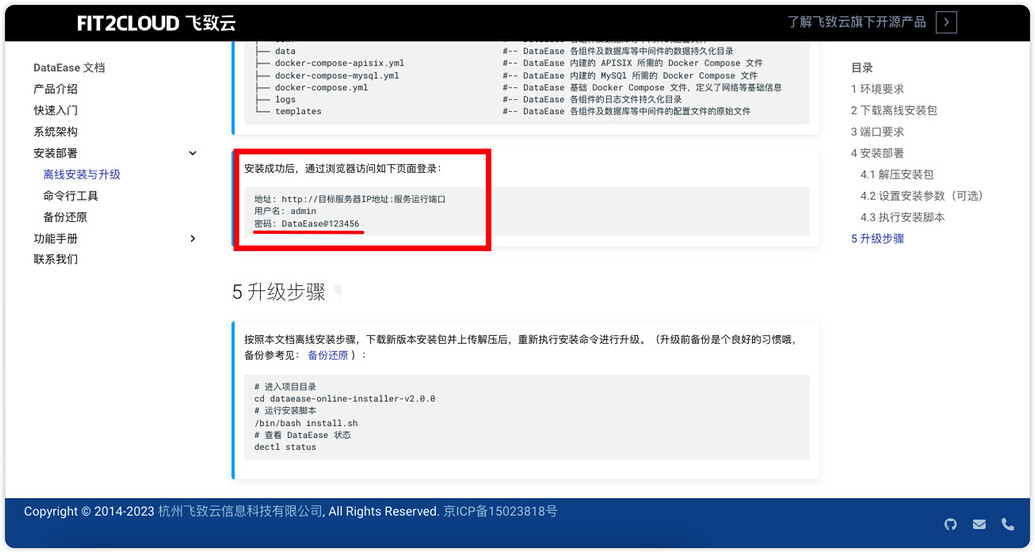Image resolution: width=1035 pixels, height=552 pixels.
Task: Click the phone icon in footer
Action: coord(1007,524)
